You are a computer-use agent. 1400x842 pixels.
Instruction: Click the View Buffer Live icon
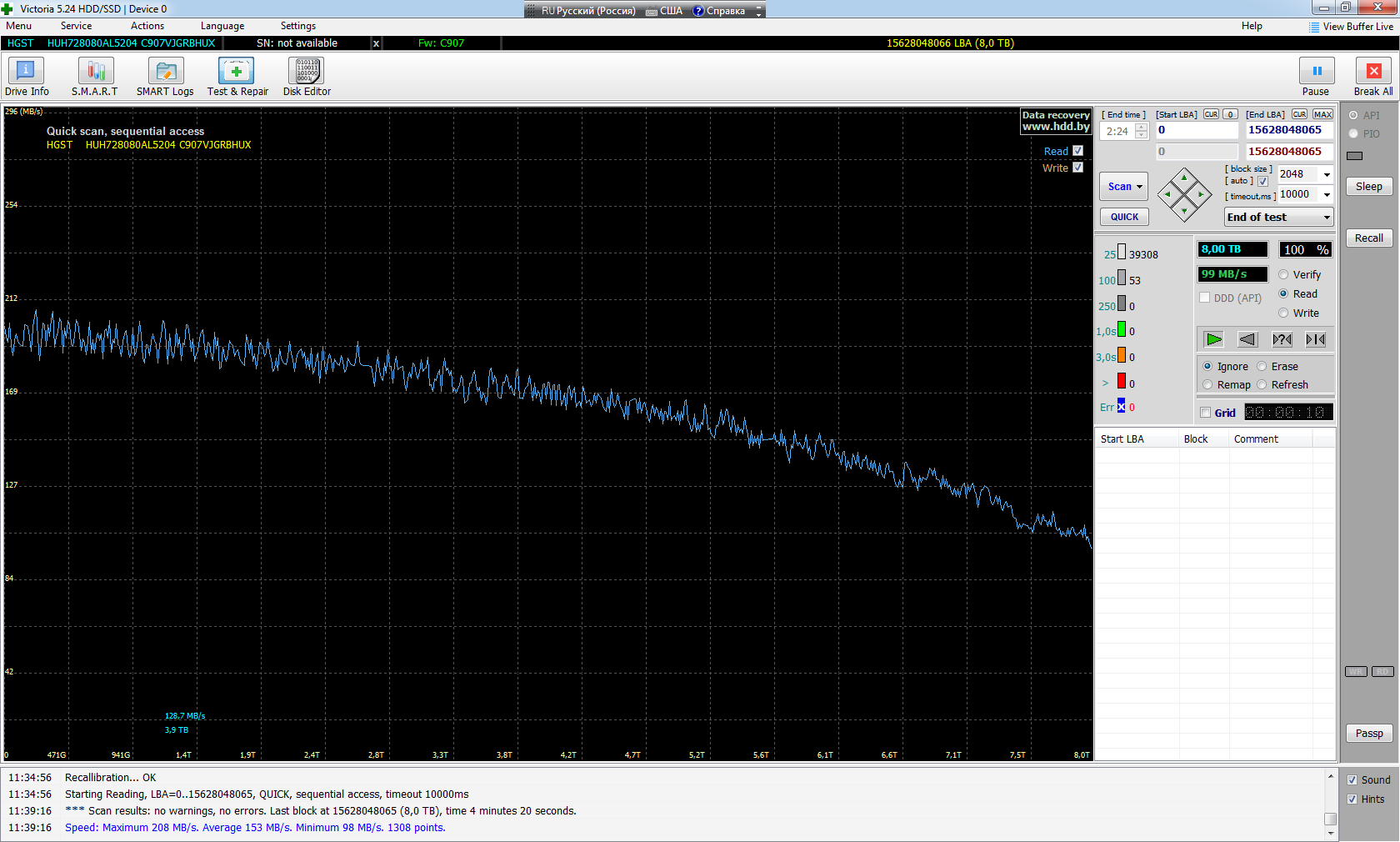click(x=1314, y=27)
